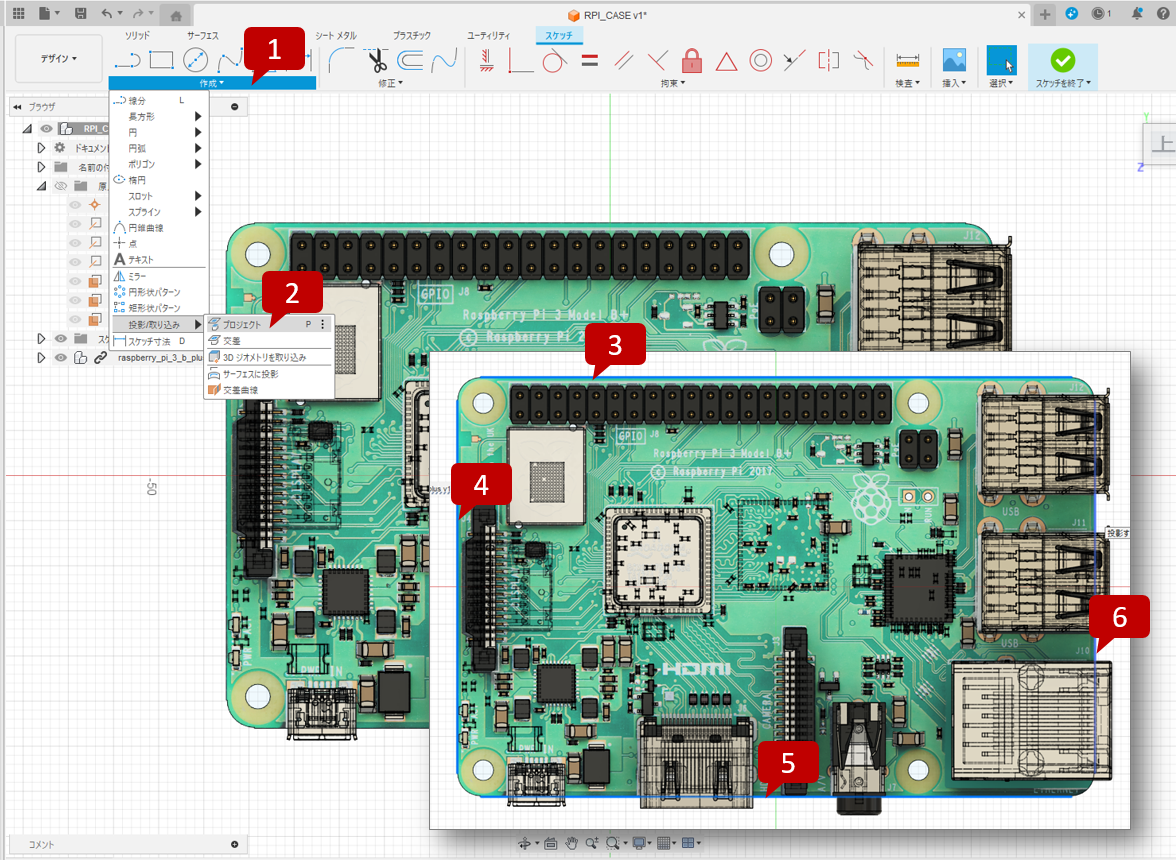This screenshot has height=860, width=1176.
Task: Select サーフェスに投影 menu item
Action: pyautogui.click(x=269, y=374)
